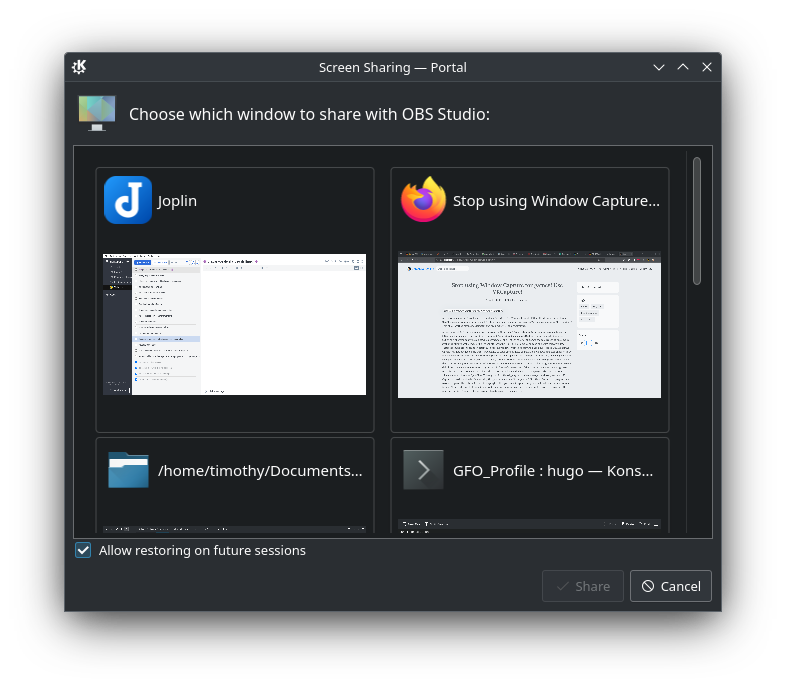Click the 'Allow restoring on future sessions' label
The height and width of the screenshot is (688, 786).
[202, 550]
